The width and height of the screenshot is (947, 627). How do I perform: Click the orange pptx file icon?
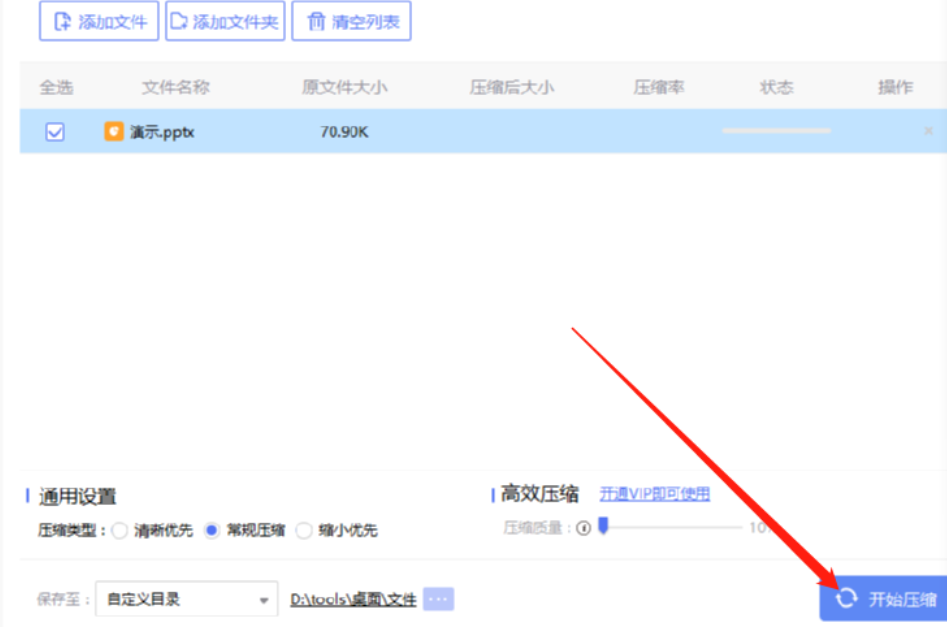coord(114,131)
